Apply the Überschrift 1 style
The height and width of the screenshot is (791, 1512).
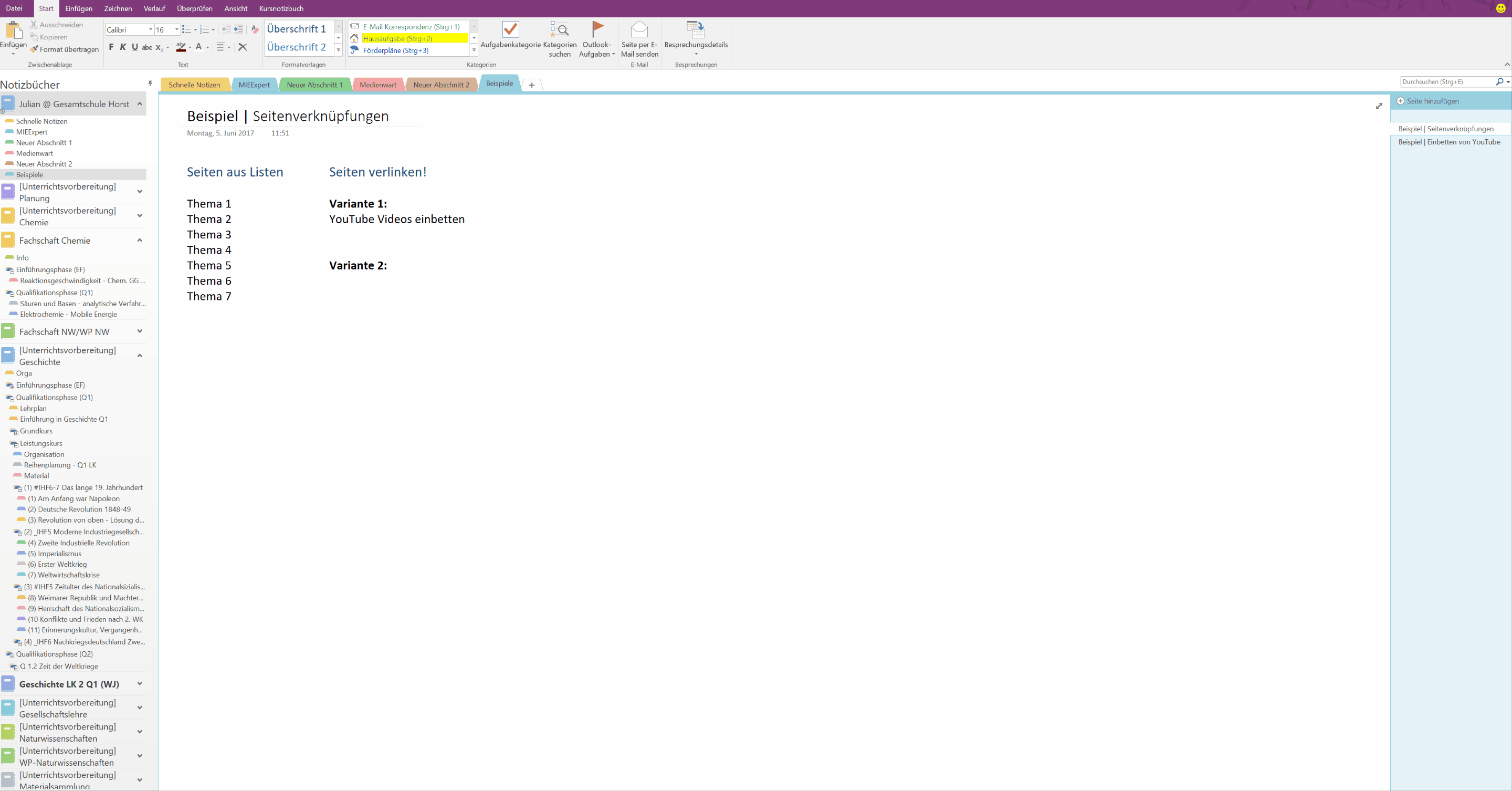click(x=297, y=29)
